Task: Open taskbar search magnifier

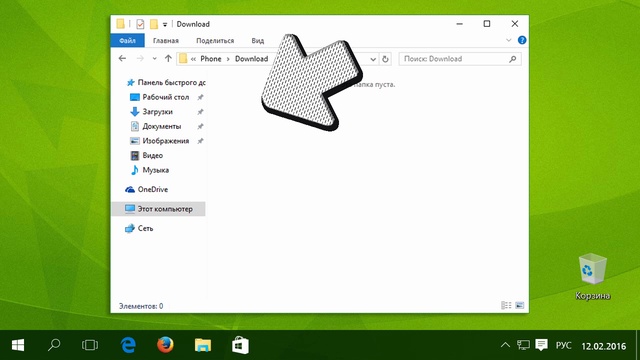Action: 54,345
